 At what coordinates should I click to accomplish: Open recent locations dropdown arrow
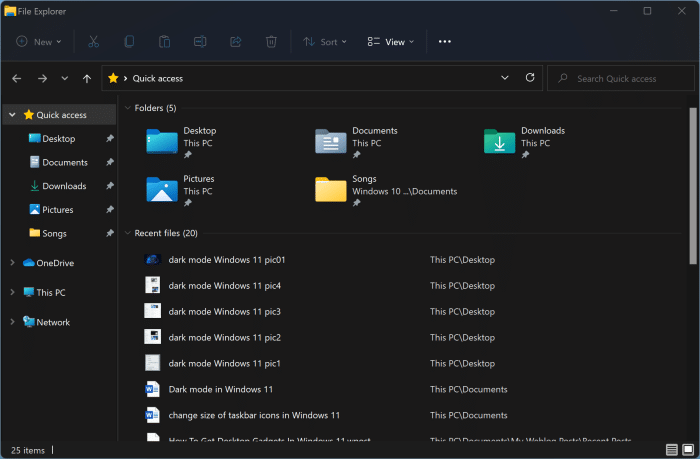(x=65, y=79)
